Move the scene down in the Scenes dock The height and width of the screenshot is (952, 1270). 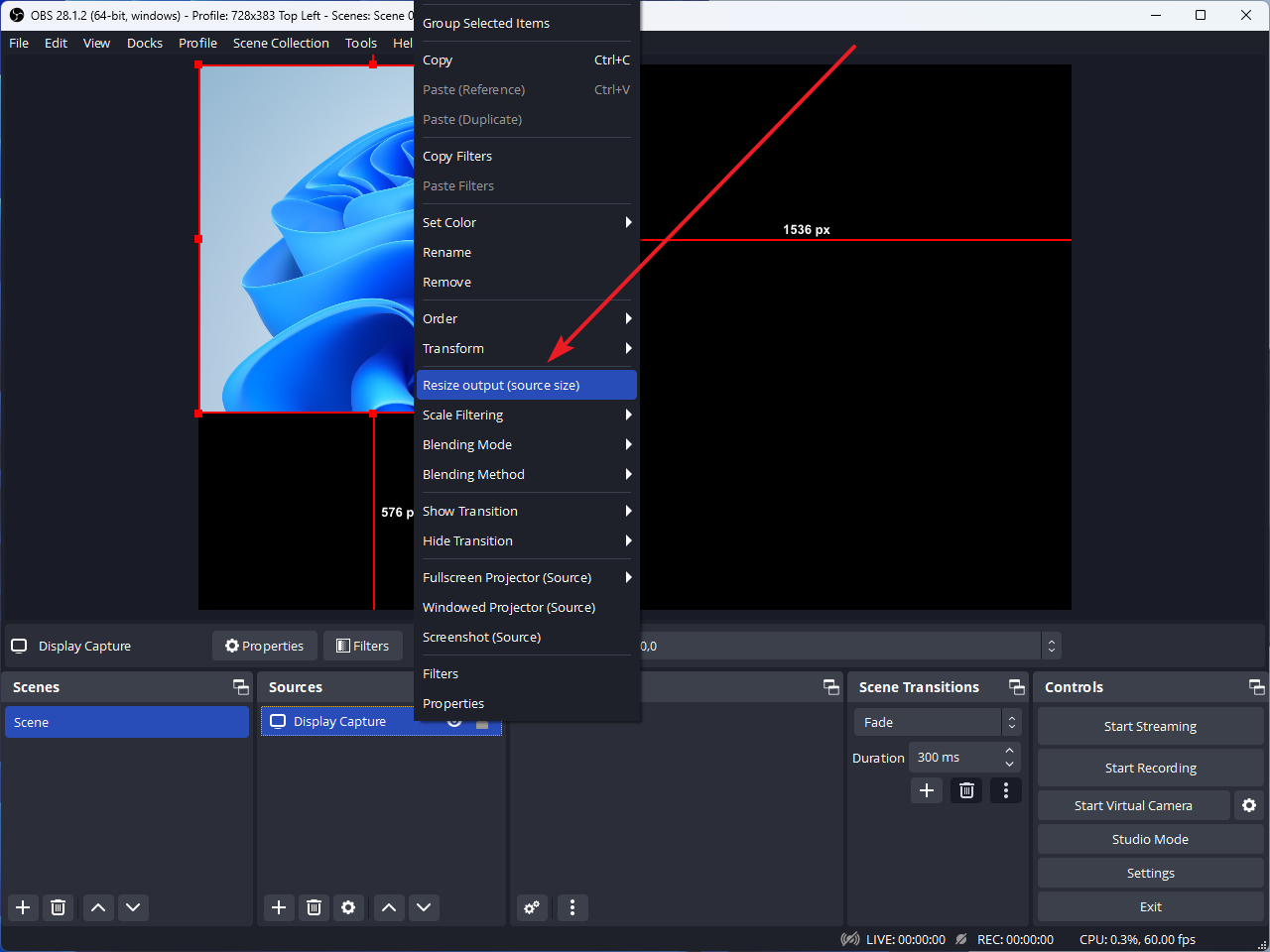pos(133,907)
